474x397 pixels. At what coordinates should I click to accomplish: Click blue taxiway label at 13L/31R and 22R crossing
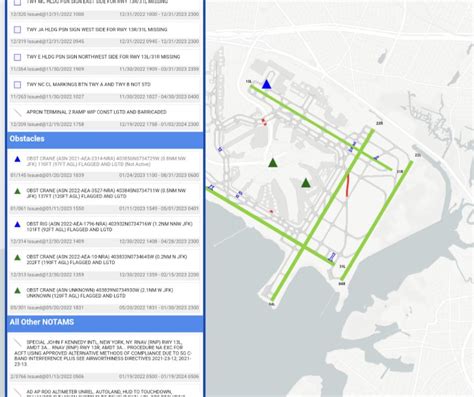352,147
